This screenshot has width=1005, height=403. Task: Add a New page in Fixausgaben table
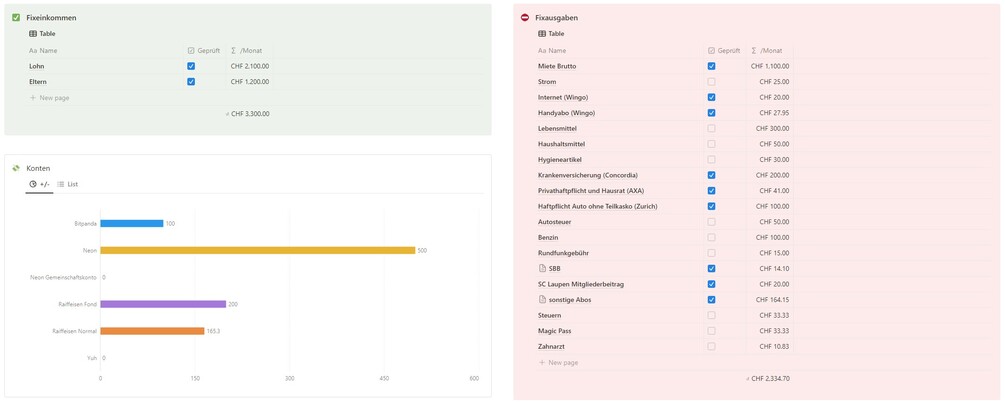[x=559, y=362]
